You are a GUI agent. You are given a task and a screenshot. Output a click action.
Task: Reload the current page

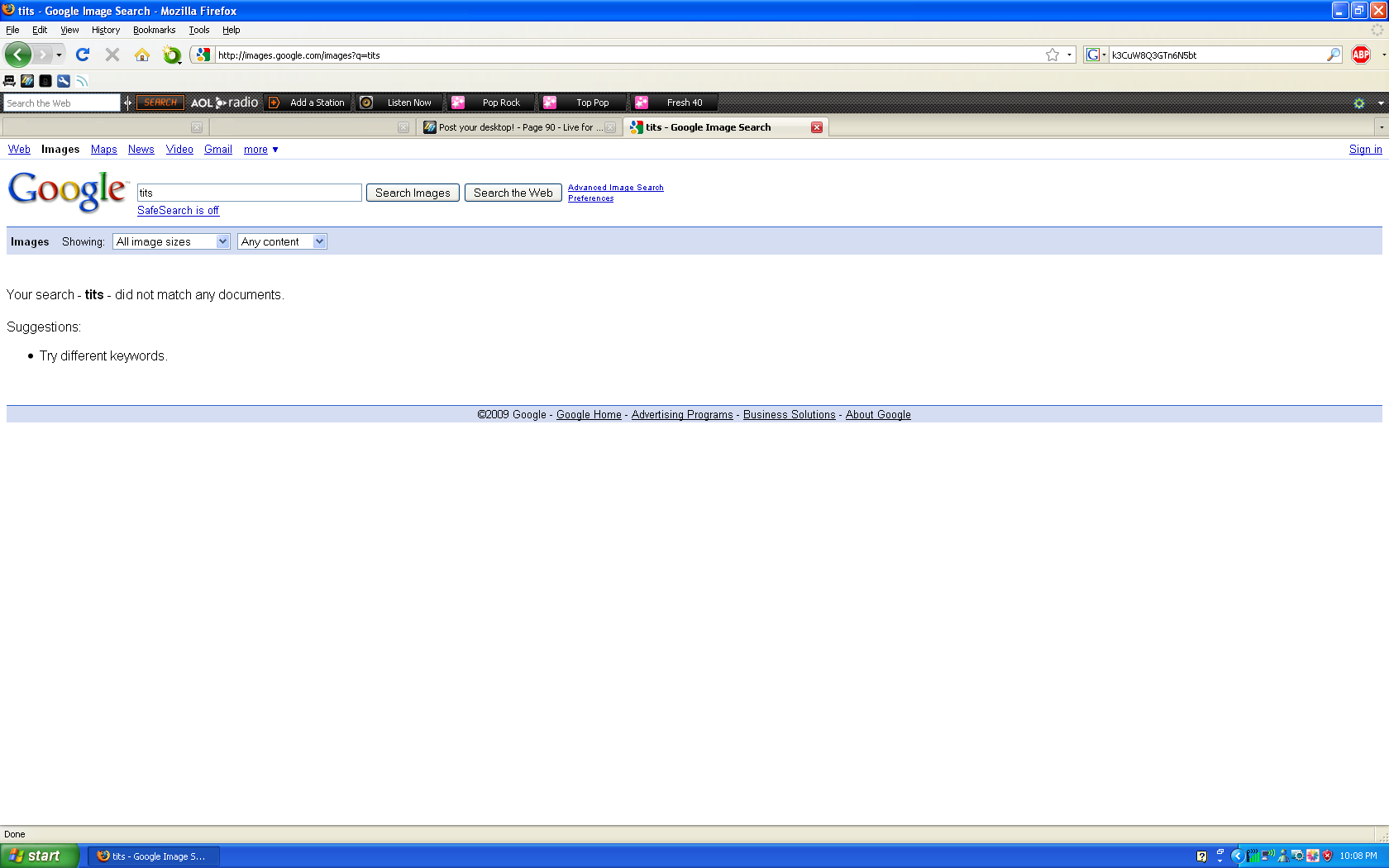83,55
